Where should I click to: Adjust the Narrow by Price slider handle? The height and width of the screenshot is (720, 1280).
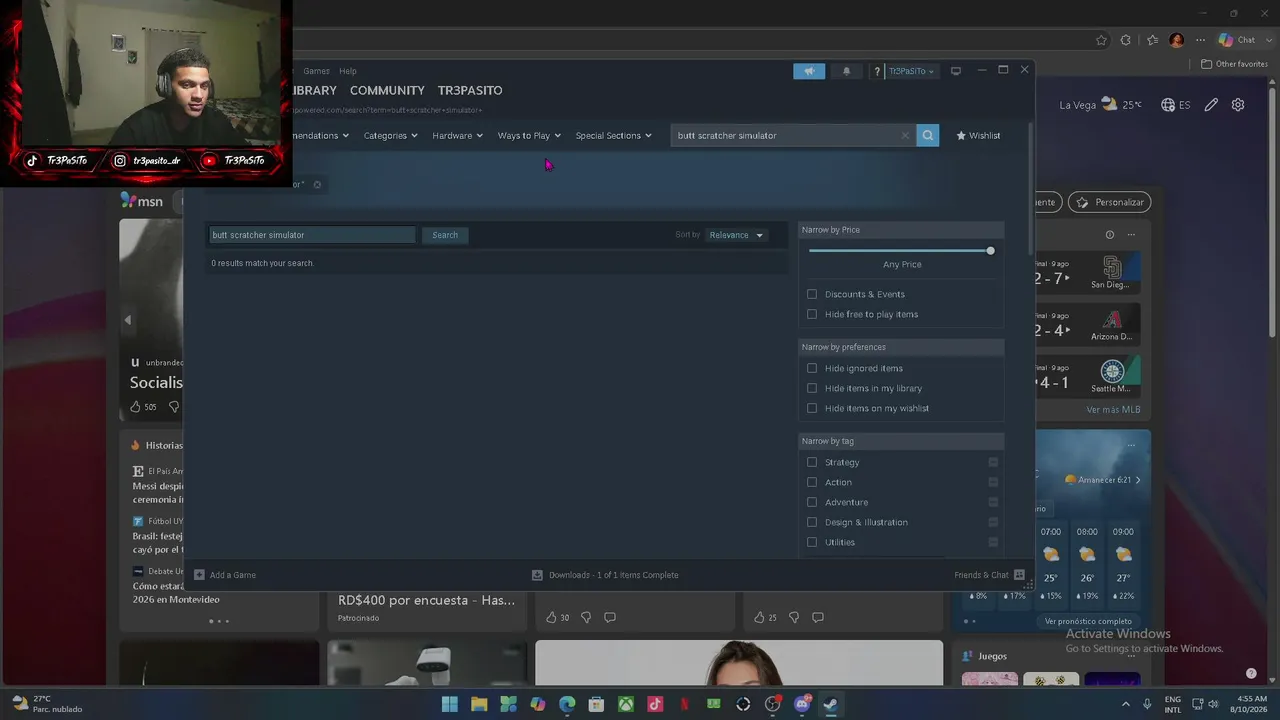coord(990,250)
